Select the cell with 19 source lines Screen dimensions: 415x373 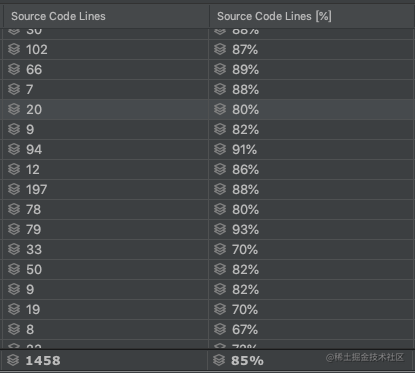[106, 309]
